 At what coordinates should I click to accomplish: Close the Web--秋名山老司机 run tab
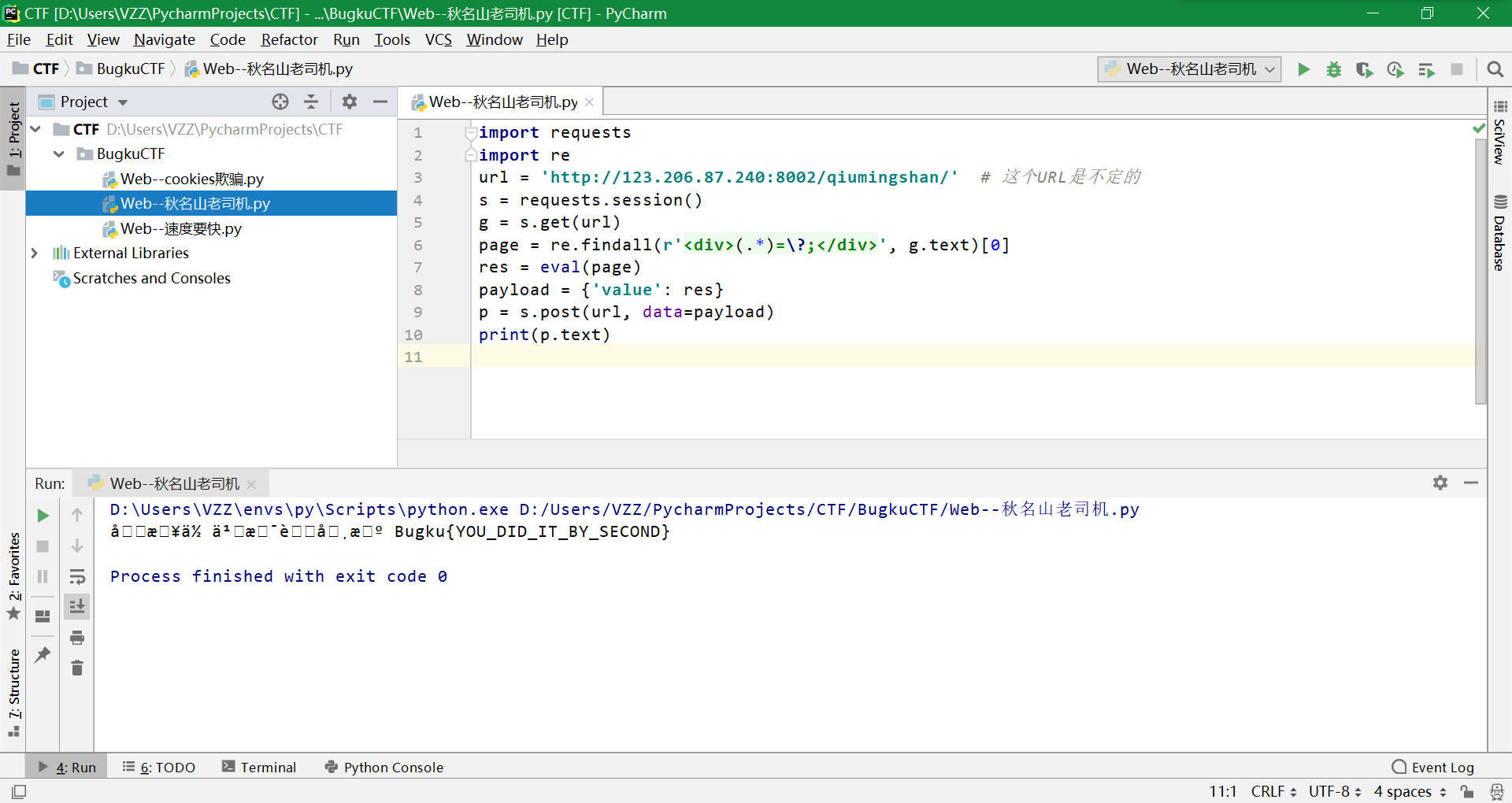pos(251,484)
